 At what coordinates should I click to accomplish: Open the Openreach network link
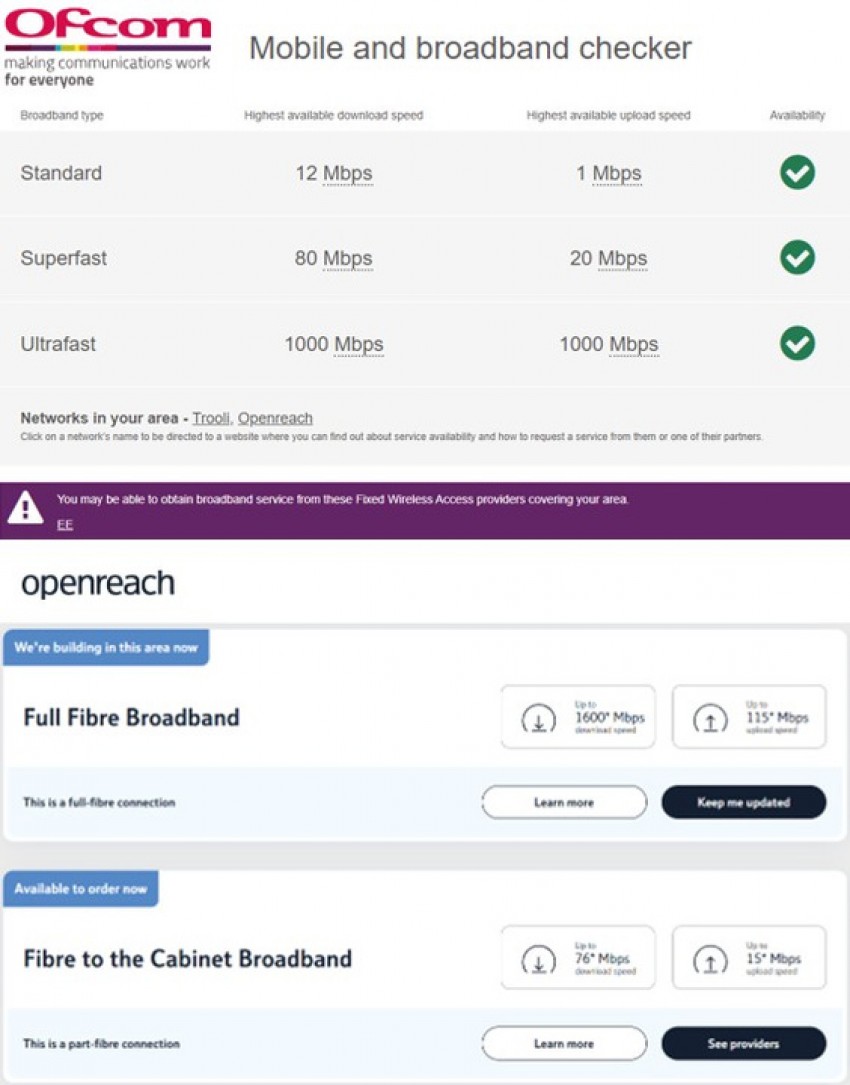point(275,418)
